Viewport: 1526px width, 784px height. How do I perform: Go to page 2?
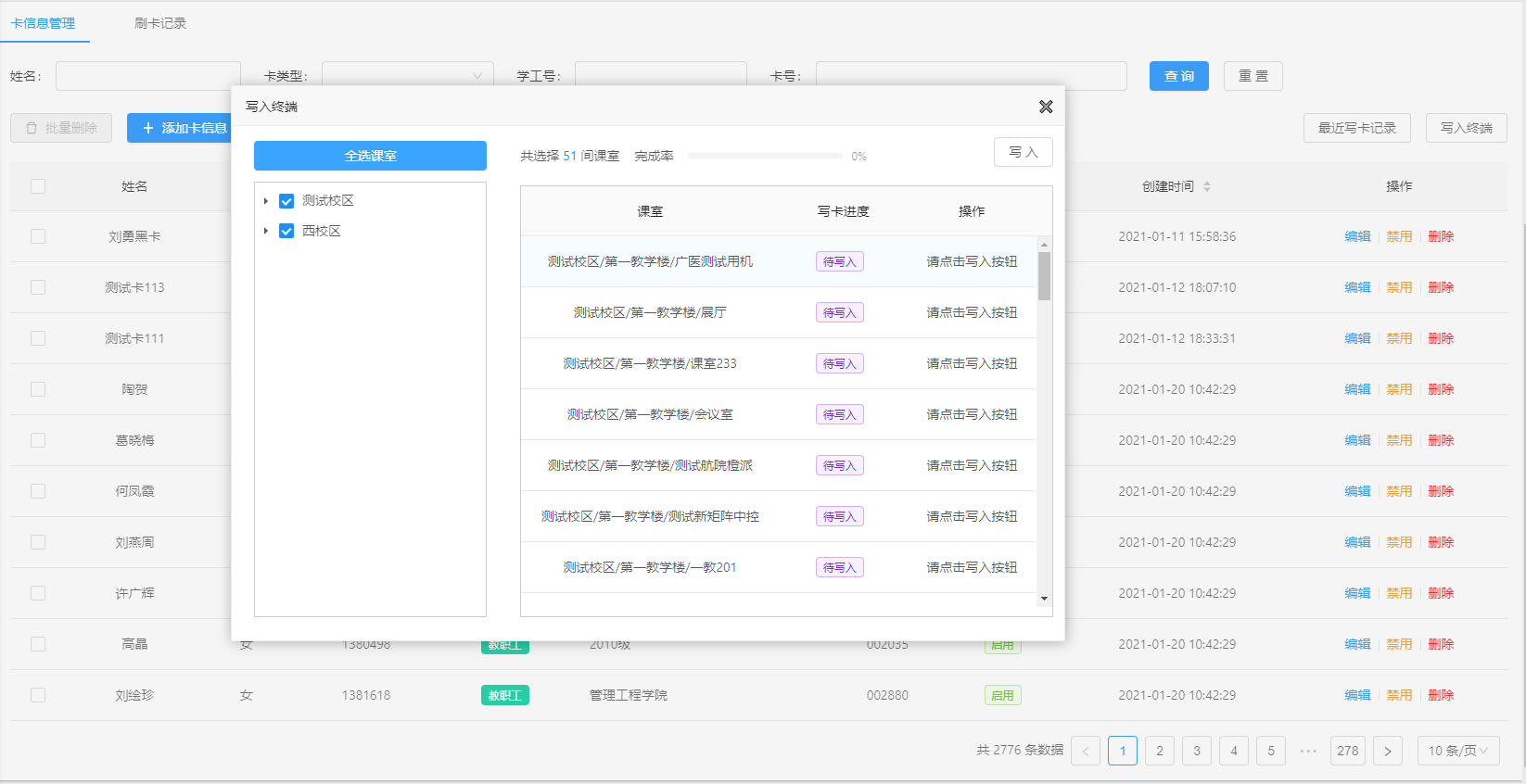1160,751
